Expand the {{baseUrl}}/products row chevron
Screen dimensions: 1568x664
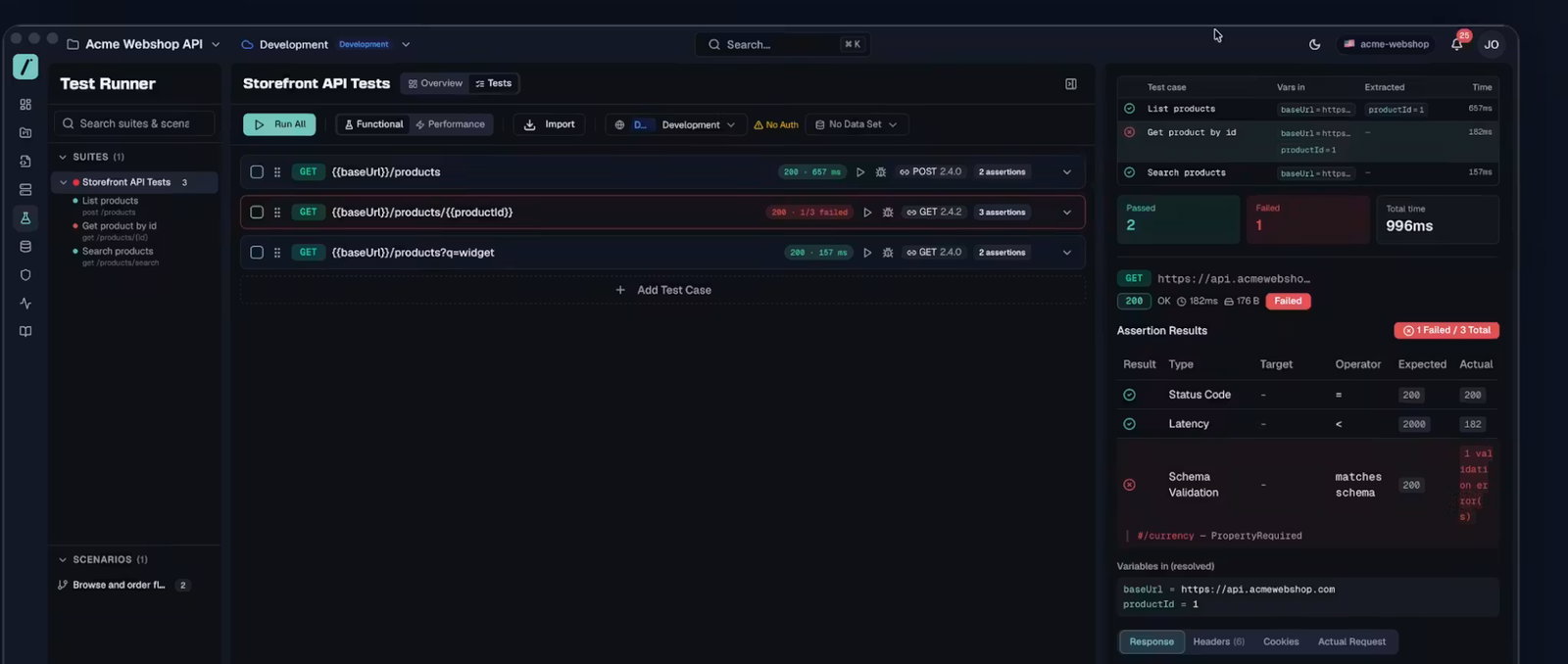click(1067, 172)
